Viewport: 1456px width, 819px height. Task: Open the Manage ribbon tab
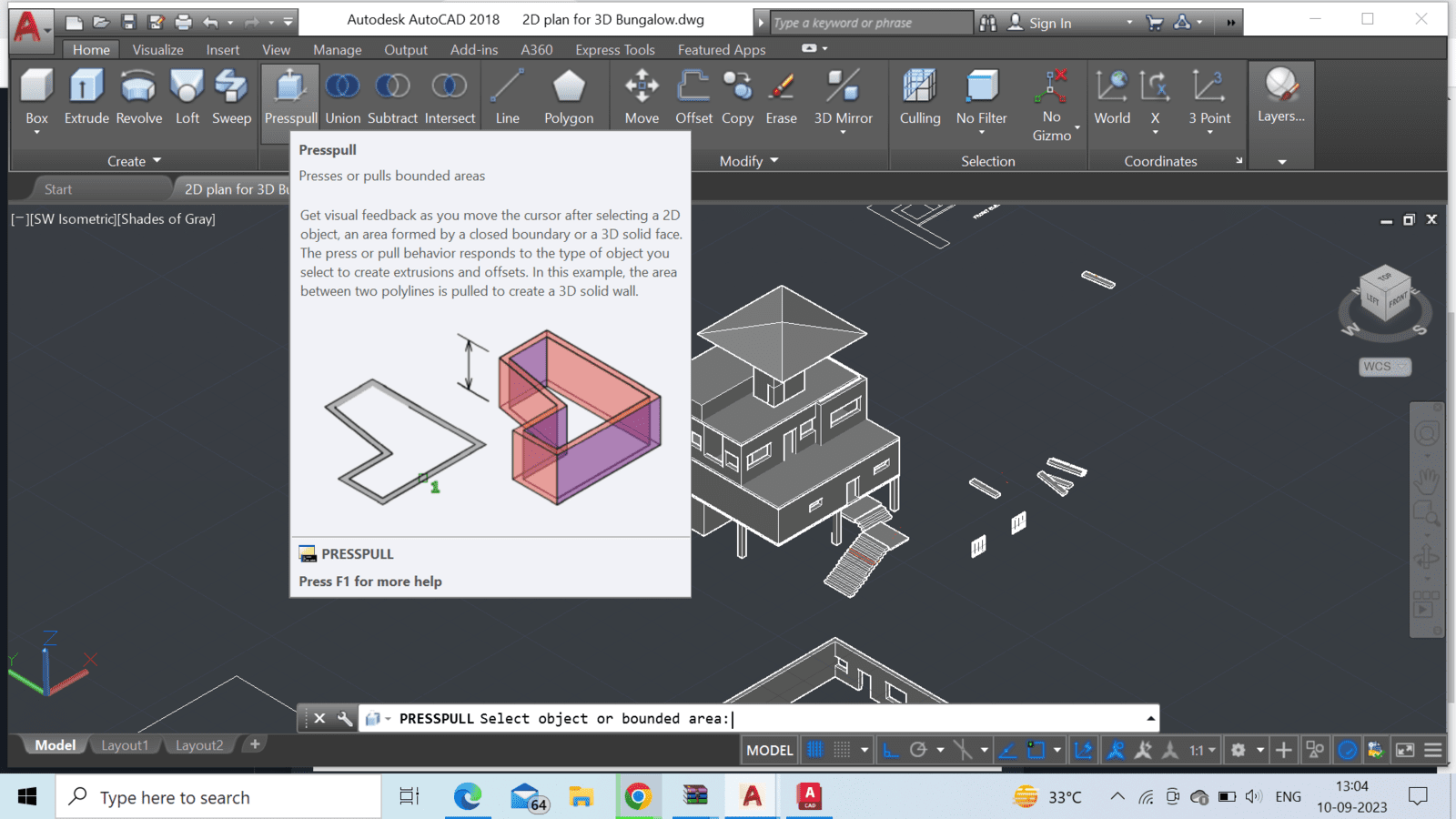[338, 49]
